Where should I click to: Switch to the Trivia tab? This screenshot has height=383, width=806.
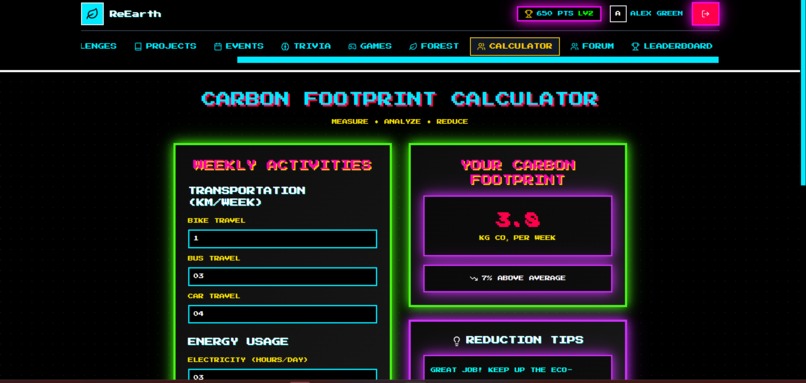point(306,46)
